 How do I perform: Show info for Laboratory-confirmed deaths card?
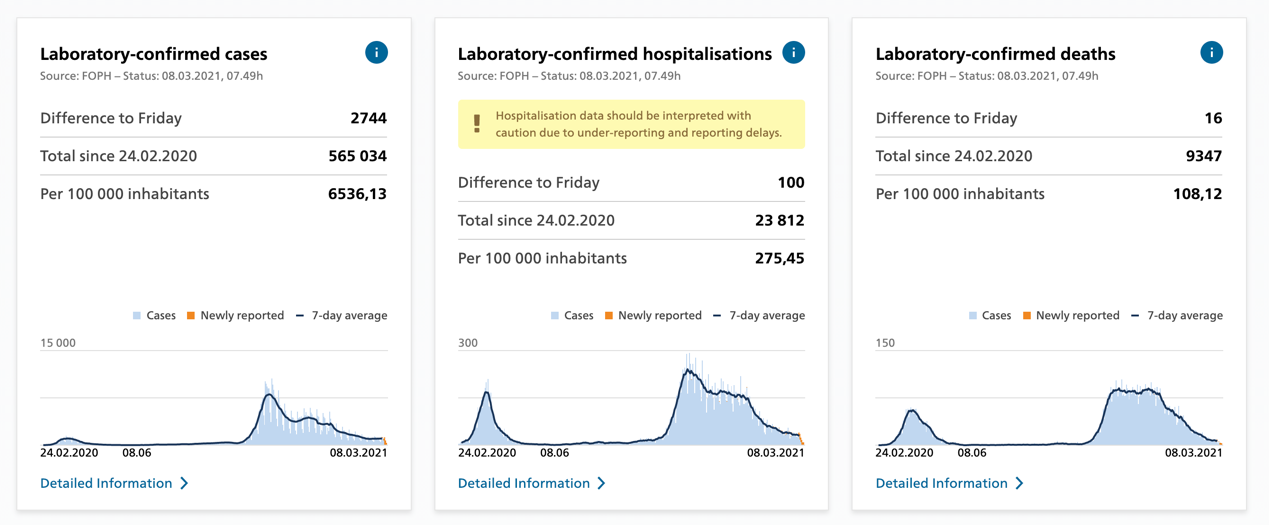(x=1211, y=53)
